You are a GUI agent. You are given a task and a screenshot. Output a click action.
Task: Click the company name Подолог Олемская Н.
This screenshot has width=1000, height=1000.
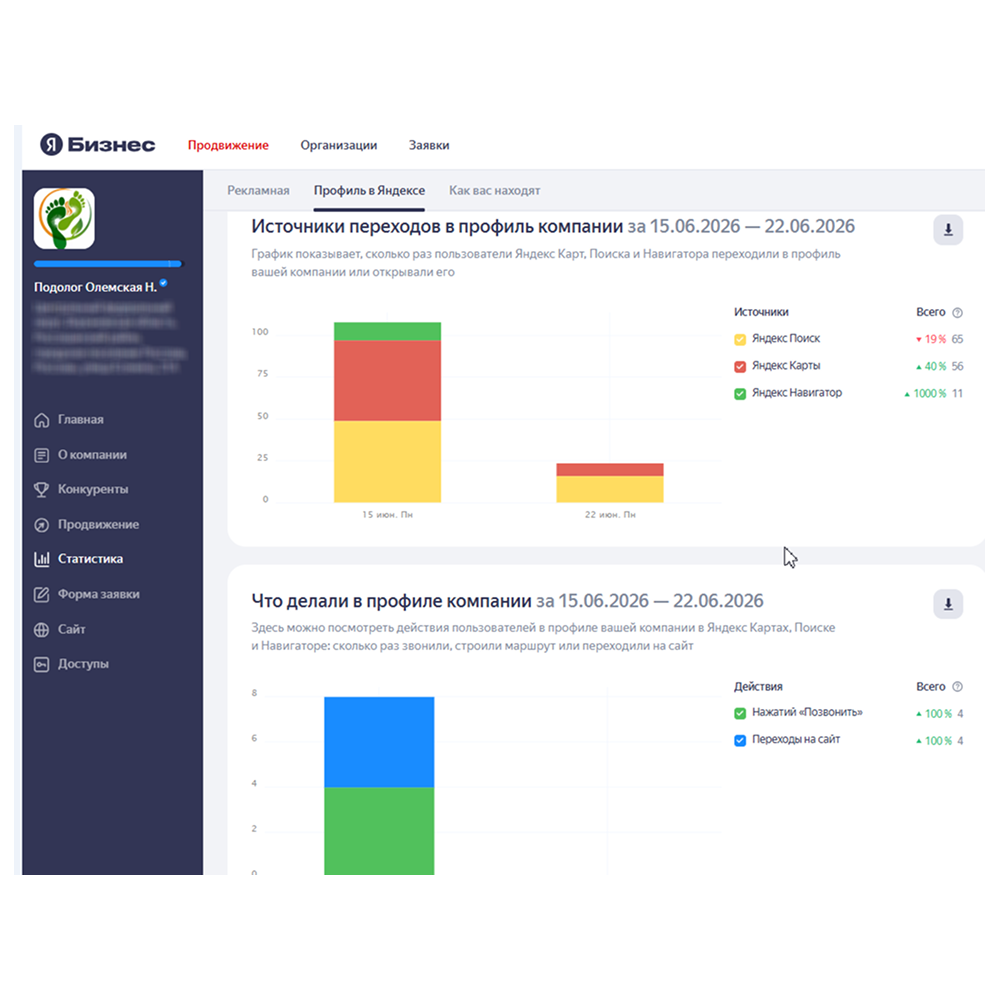[x=95, y=287]
